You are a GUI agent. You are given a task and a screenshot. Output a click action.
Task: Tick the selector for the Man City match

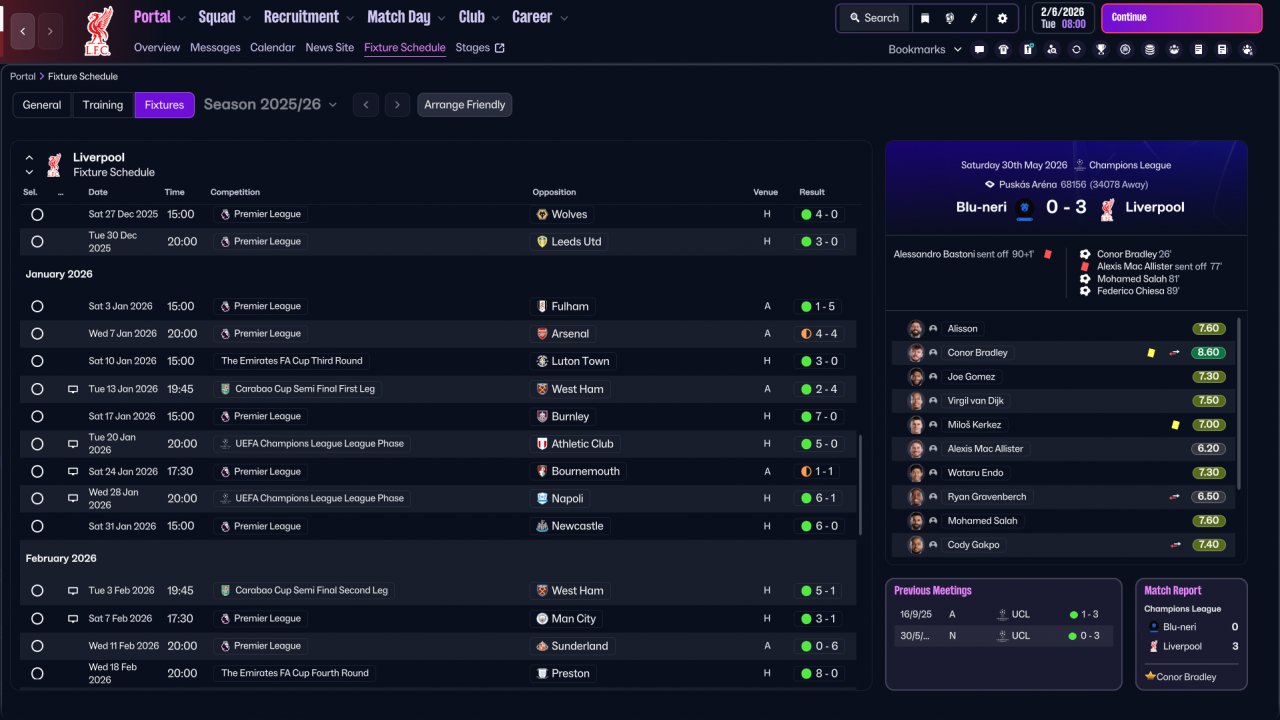[x=37, y=619]
